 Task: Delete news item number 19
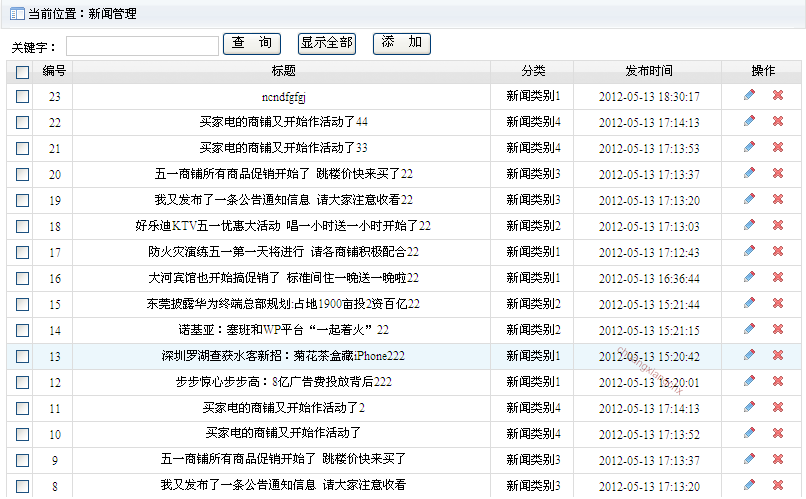point(778,199)
